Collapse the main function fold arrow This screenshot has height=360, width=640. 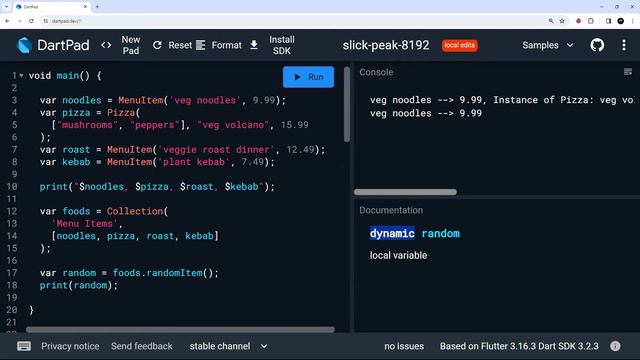coord(21,76)
